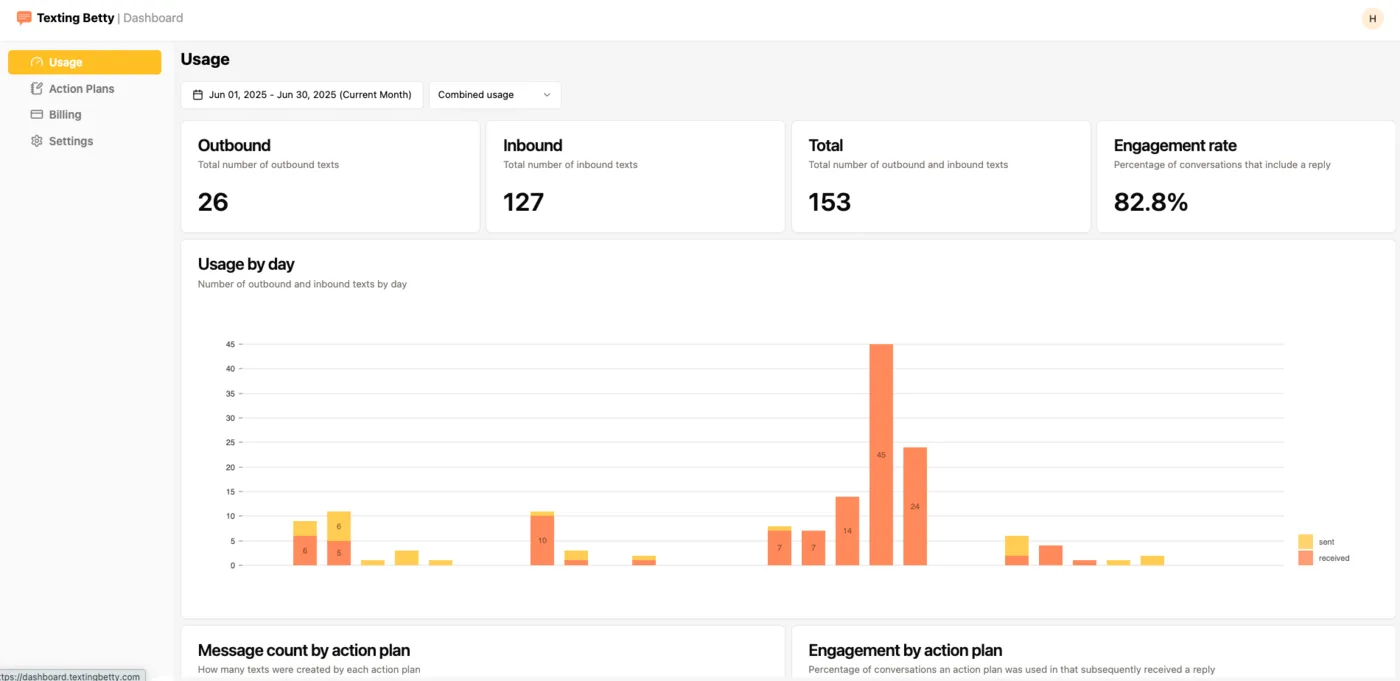The height and width of the screenshot is (681, 1400).
Task: Click the tallest bar labeled 45
Action: tap(881, 455)
